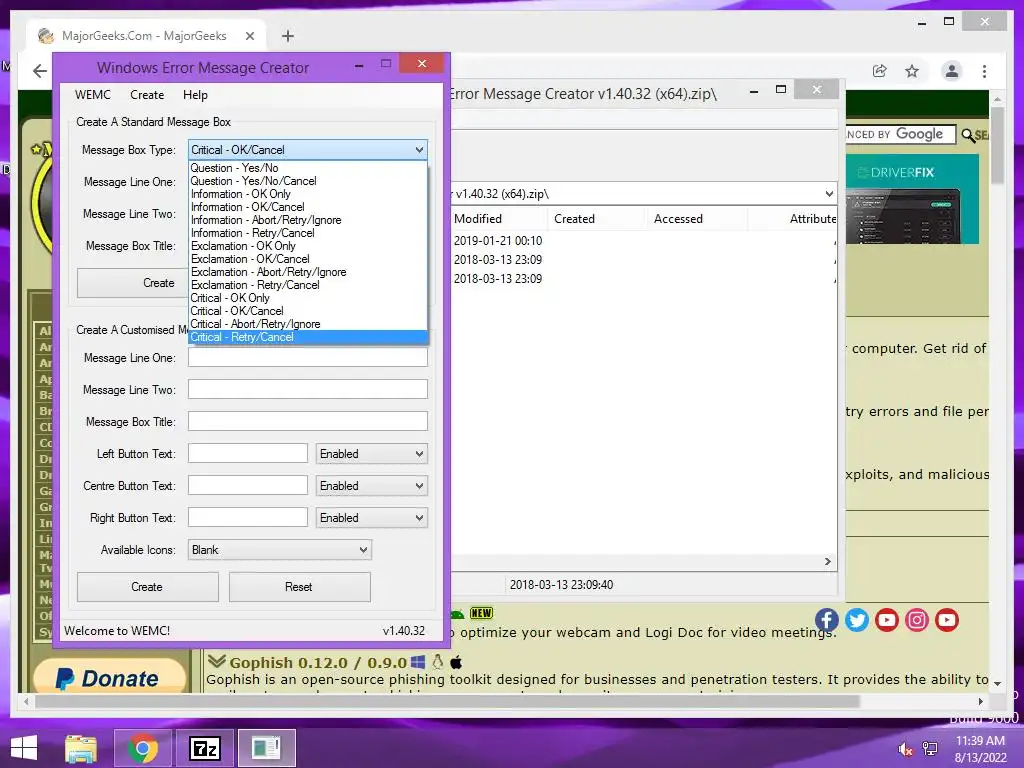Image resolution: width=1024 pixels, height=768 pixels.
Task: Open MajorGeeks Twitter page icon
Action: [x=857, y=620]
